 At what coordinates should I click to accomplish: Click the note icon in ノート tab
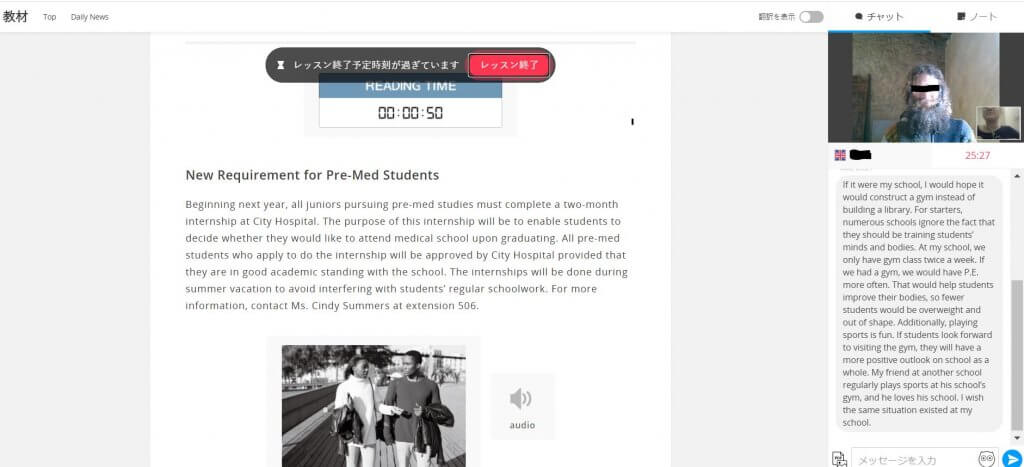(x=961, y=17)
